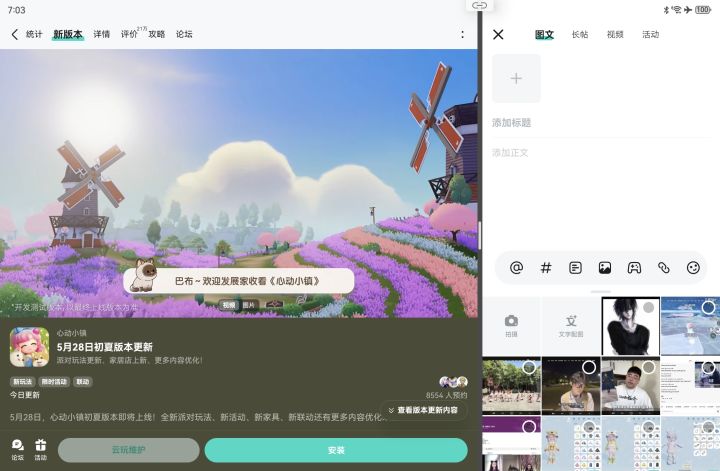Tap the battery 100 indicator
Viewport: 720px width, 471px height.
click(703, 10)
